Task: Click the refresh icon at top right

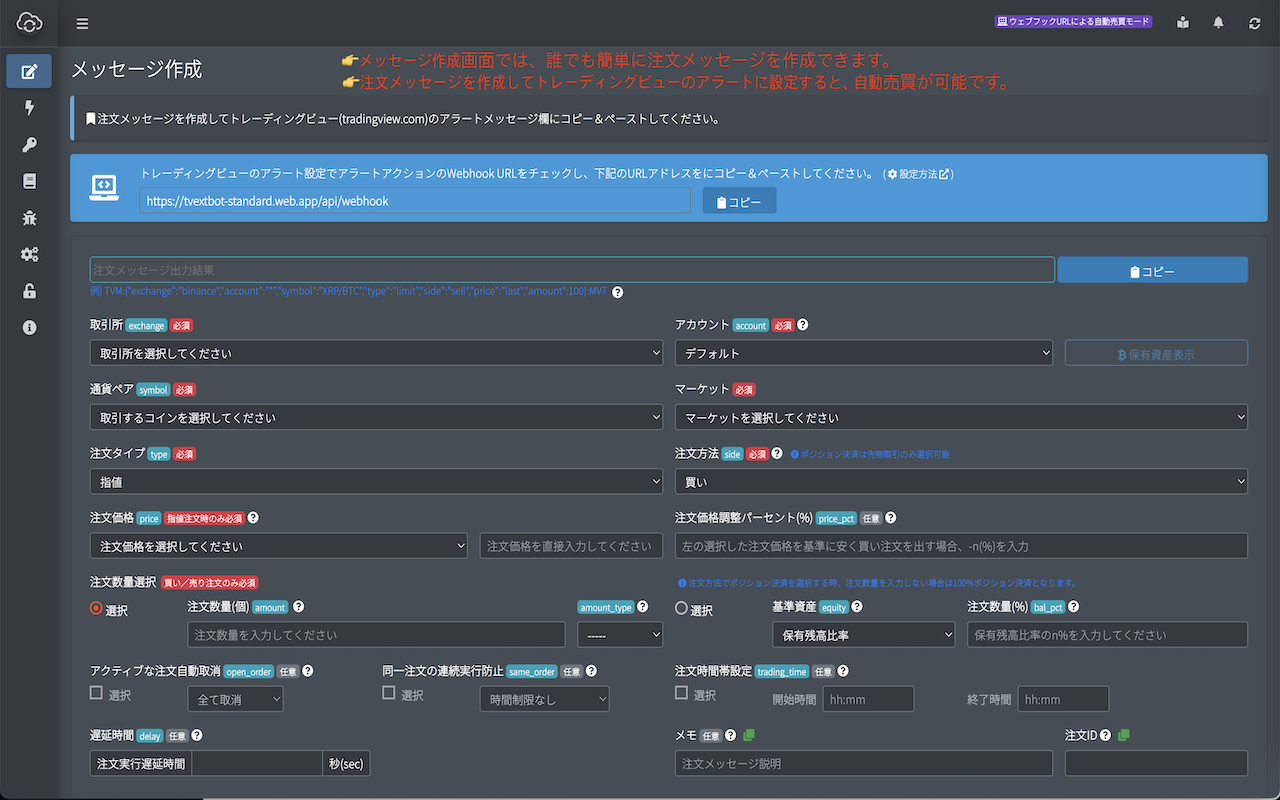Action: click(1254, 21)
